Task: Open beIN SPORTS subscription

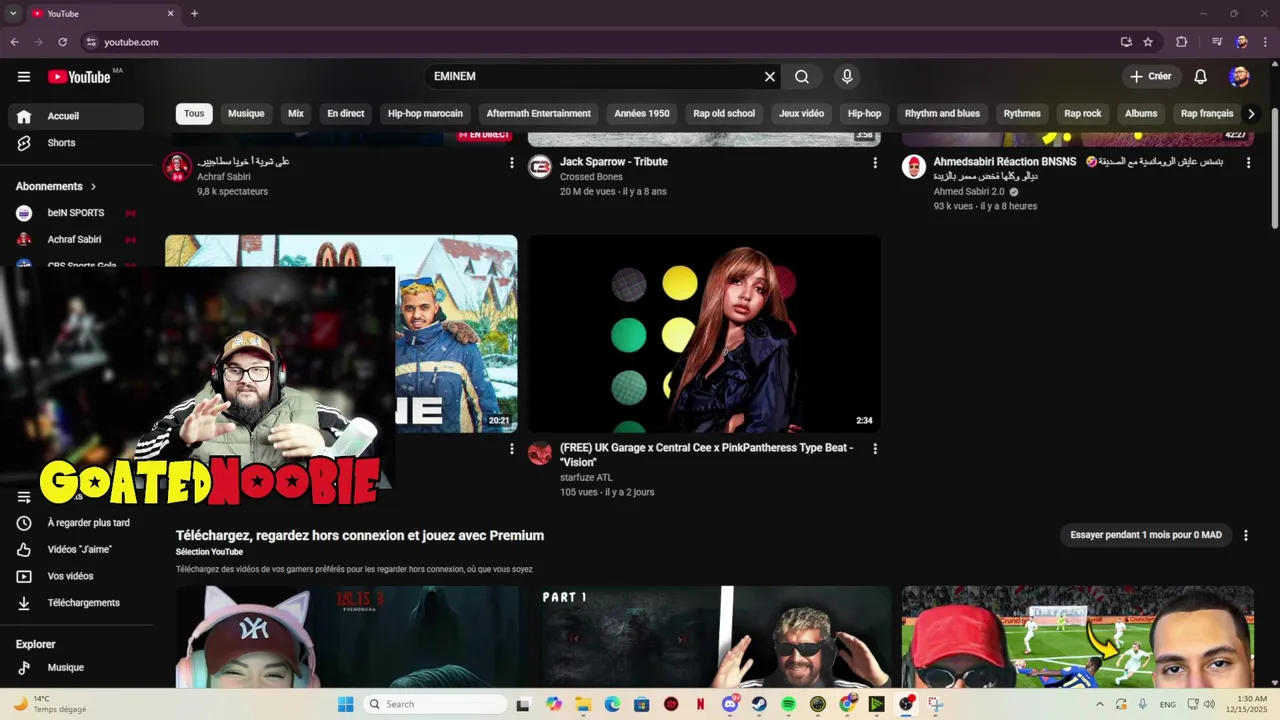Action: [x=76, y=213]
